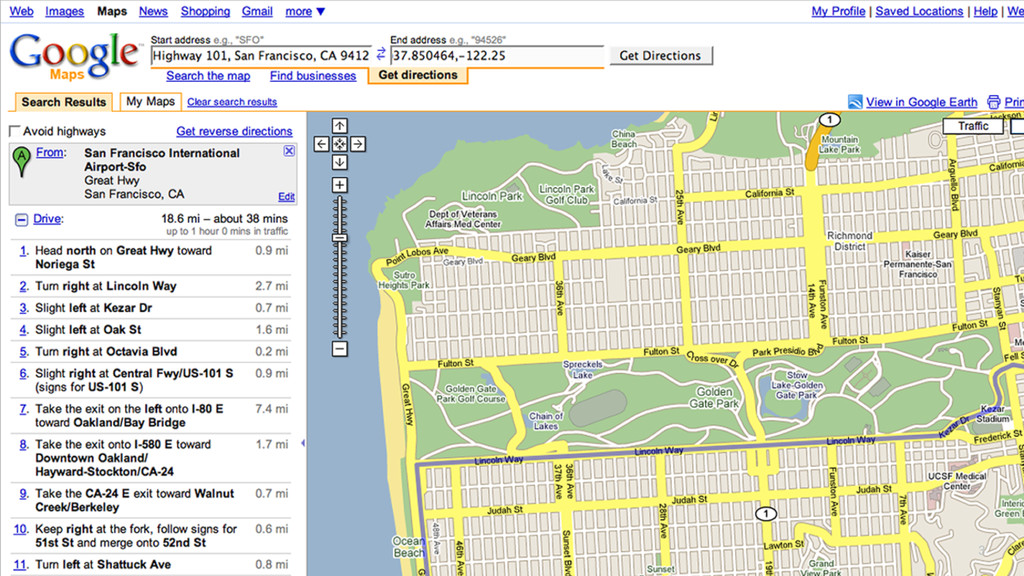This screenshot has width=1024, height=576.
Task: Click the green marker A pin
Action: [x=22, y=162]
